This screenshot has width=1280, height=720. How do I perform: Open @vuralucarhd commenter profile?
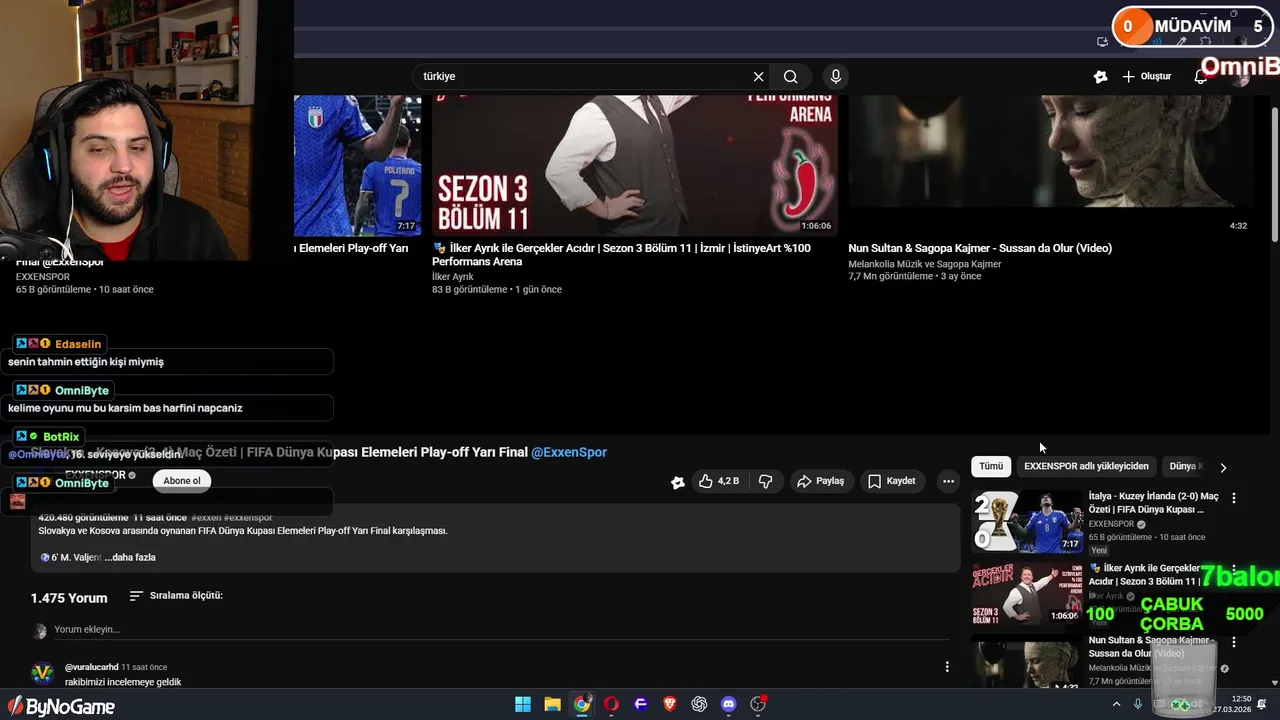coord(91,667)
